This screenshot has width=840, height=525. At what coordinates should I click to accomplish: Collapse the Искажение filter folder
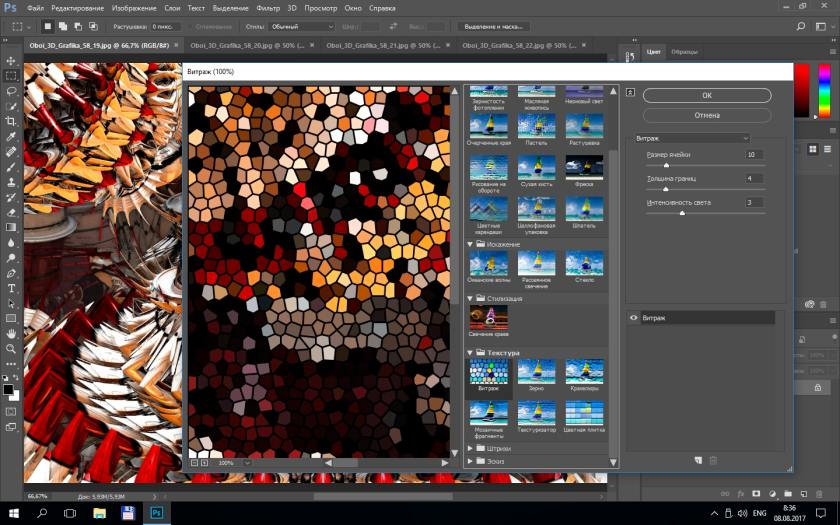point(470,244)
